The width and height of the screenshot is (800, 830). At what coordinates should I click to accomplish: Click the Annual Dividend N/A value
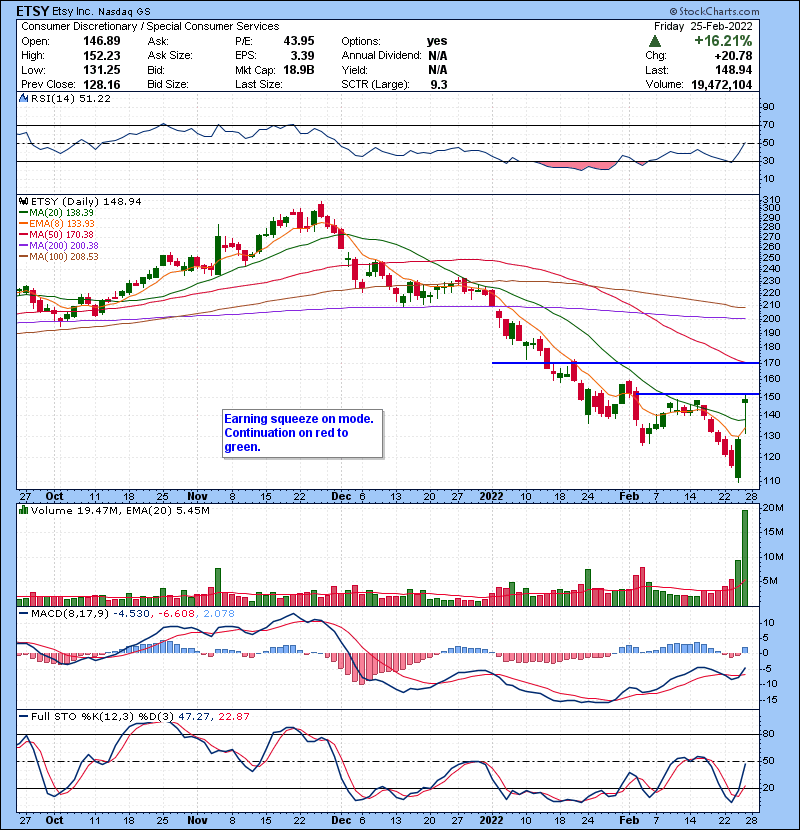click(x=438, y=56)
